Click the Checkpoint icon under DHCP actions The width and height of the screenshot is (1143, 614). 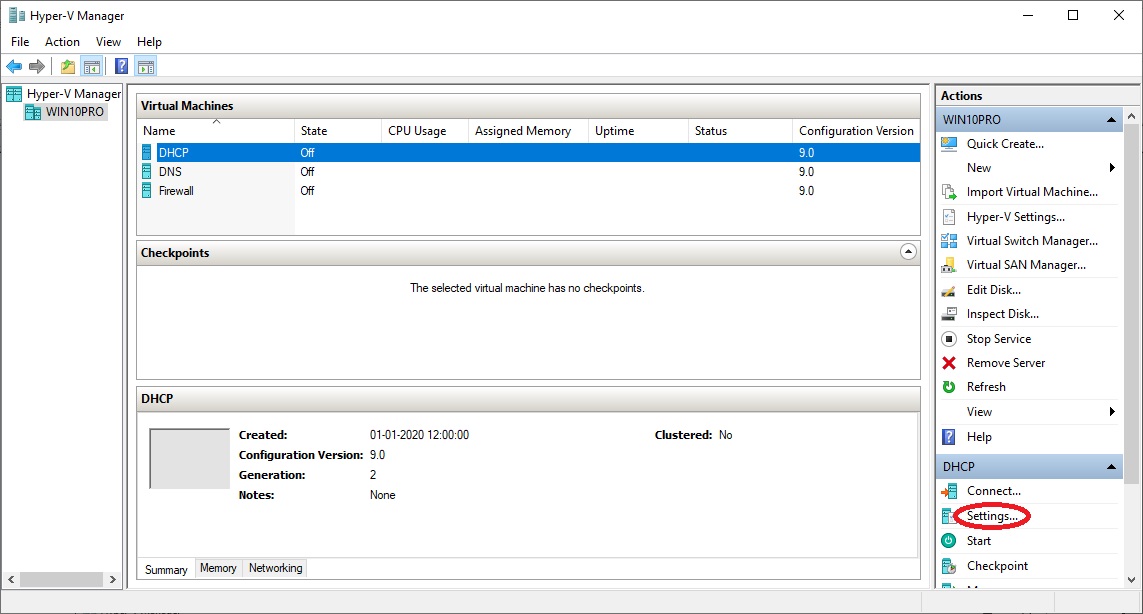948,566
